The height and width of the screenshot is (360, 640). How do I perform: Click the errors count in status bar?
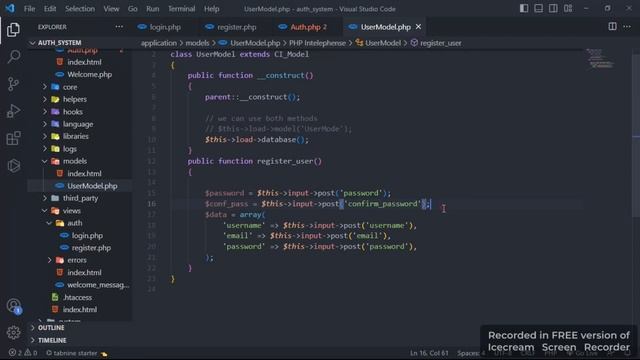click(x=23, y=353)
